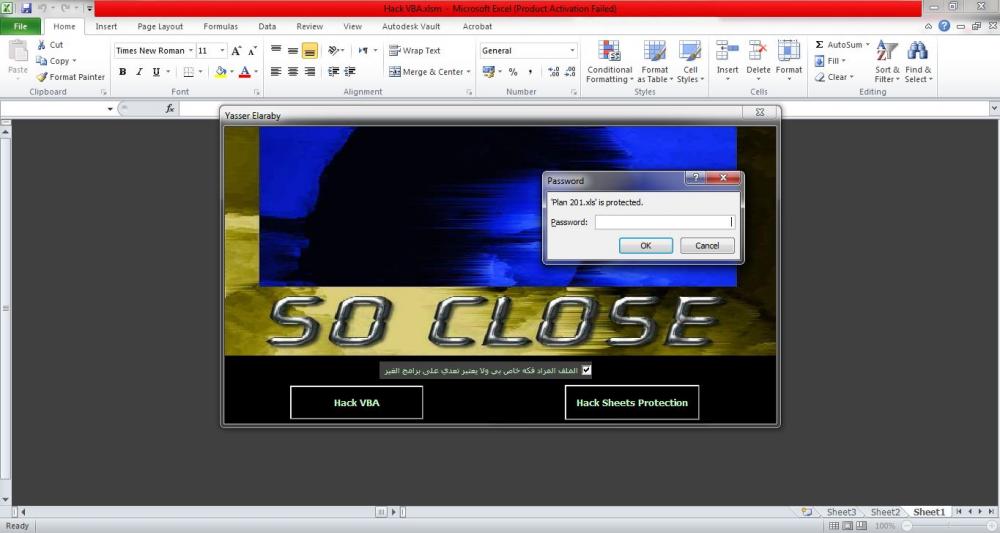
Task: Open Cell Styles gallery
Action: point(690,61)
